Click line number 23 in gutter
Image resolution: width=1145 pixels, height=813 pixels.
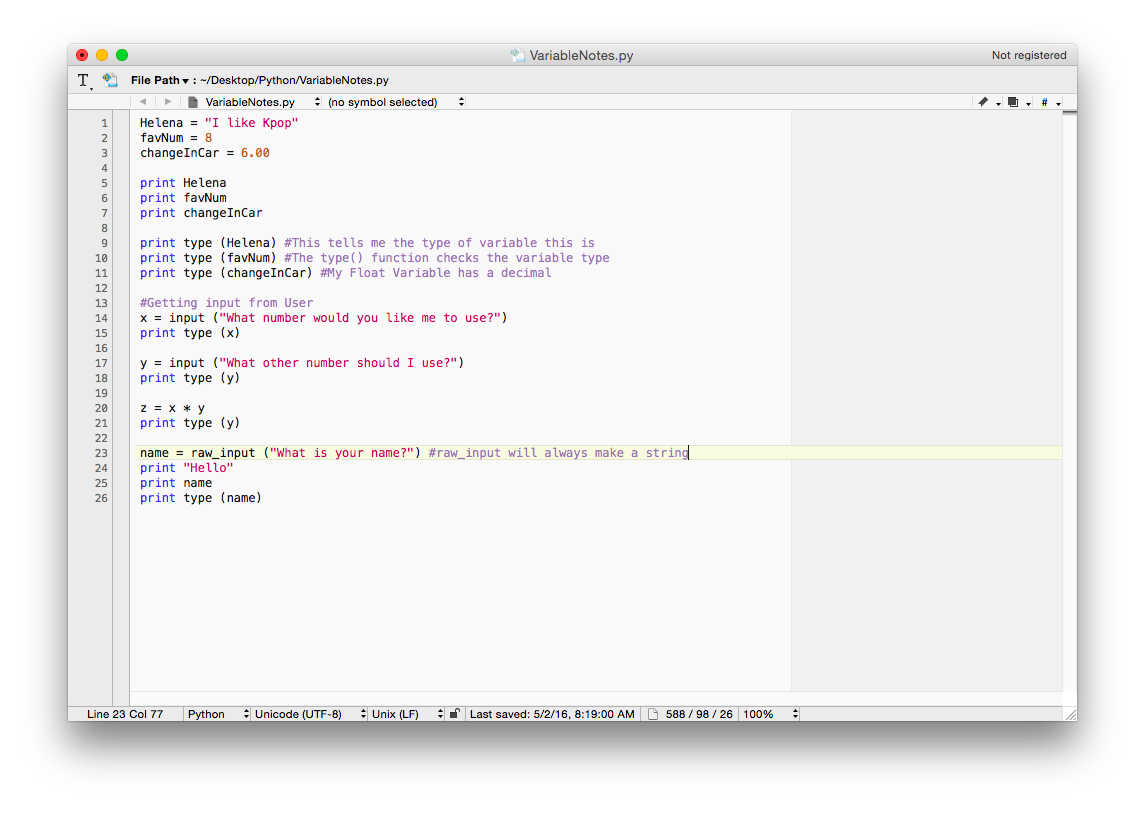tap(101, 453)
